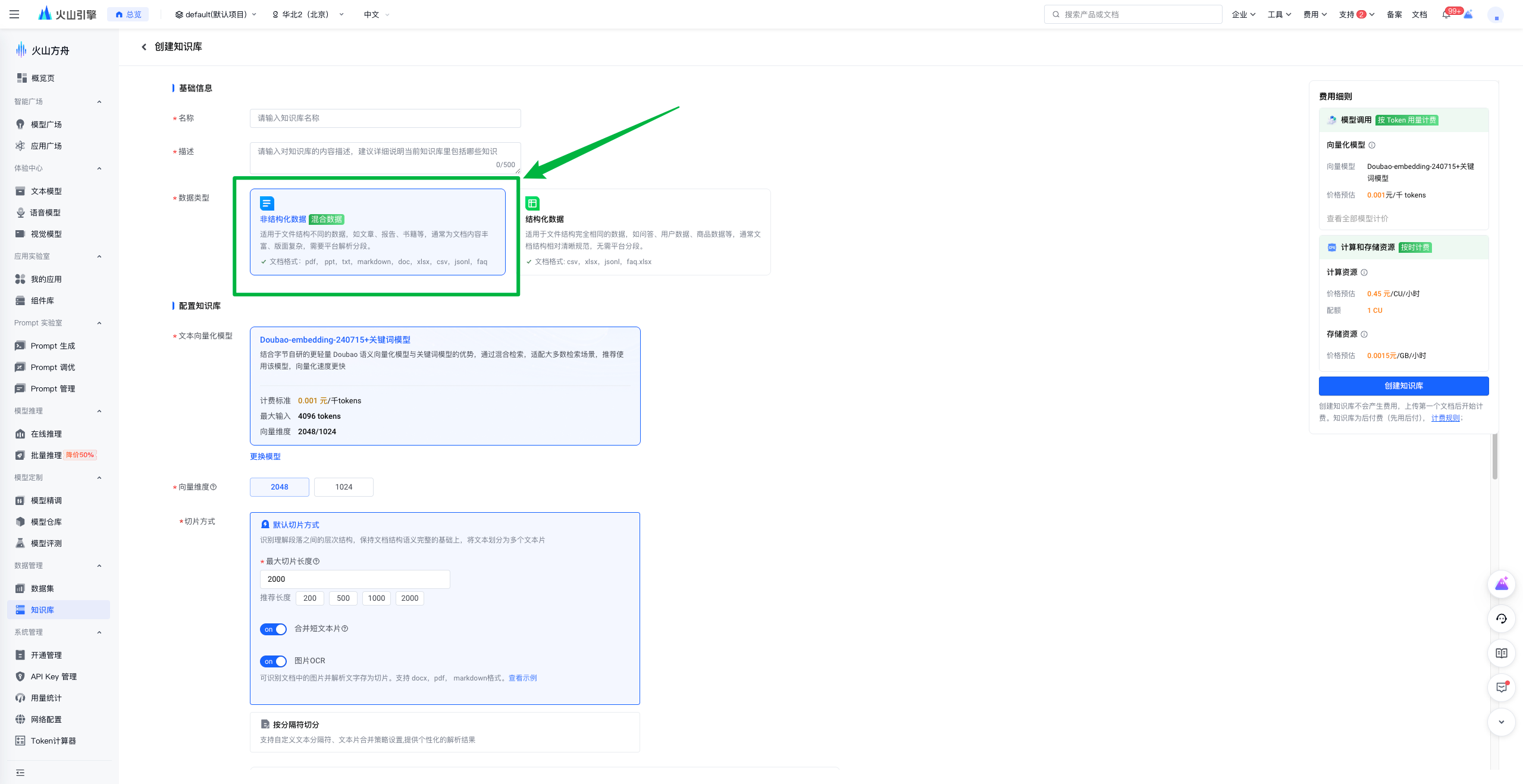Image resolution: width=1523 pixels, height=784 pixels.
Task: Click the help icon next to 最大切片长度
Action: click(x=316, y=562)
